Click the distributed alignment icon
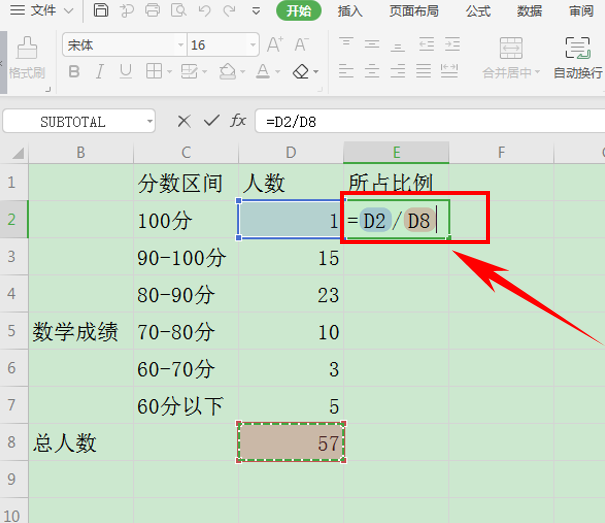 point(449,71)
